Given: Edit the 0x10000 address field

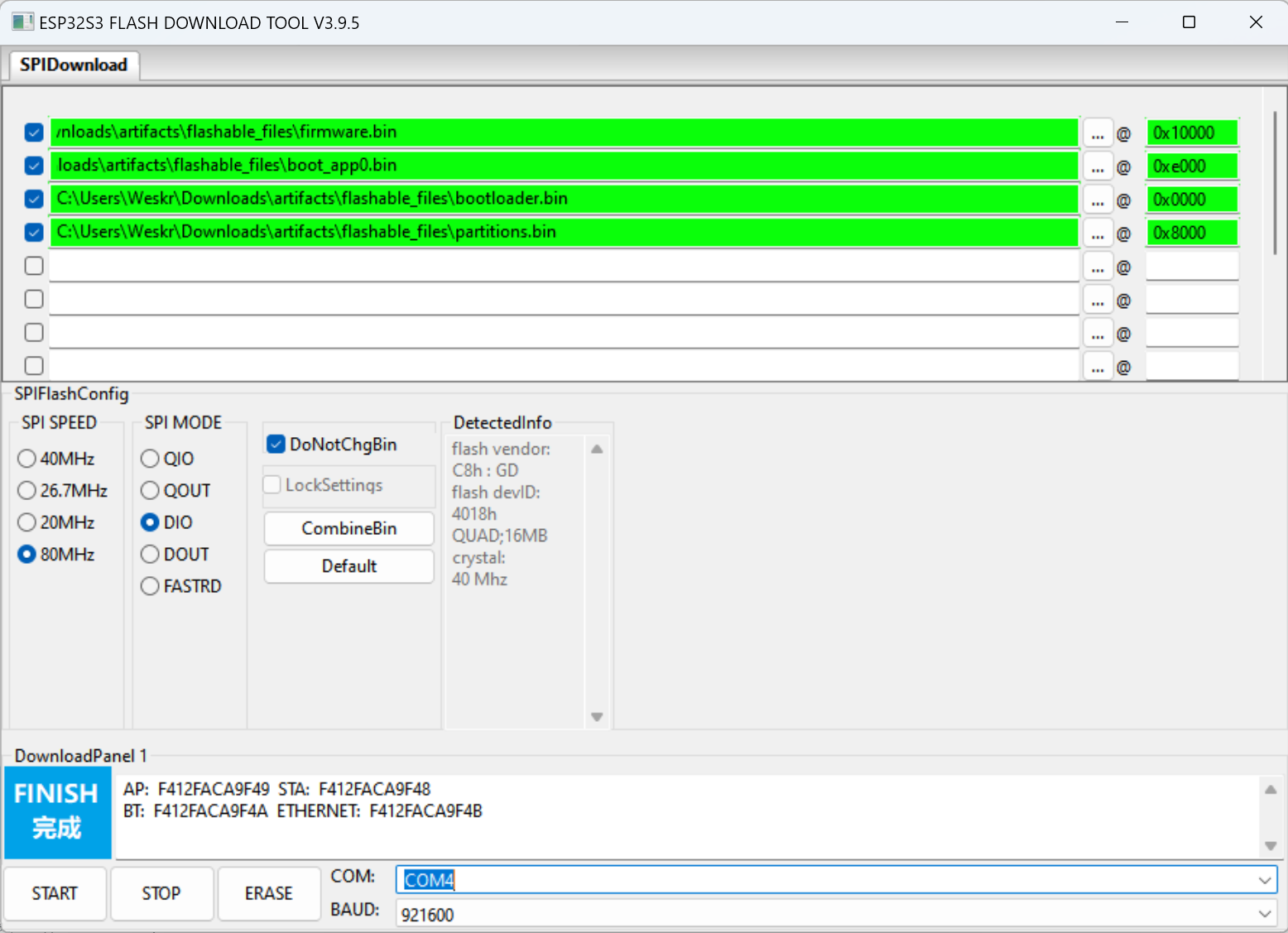Looking at the screenshot, I should pyautogui.click(x=1192, y=132).
